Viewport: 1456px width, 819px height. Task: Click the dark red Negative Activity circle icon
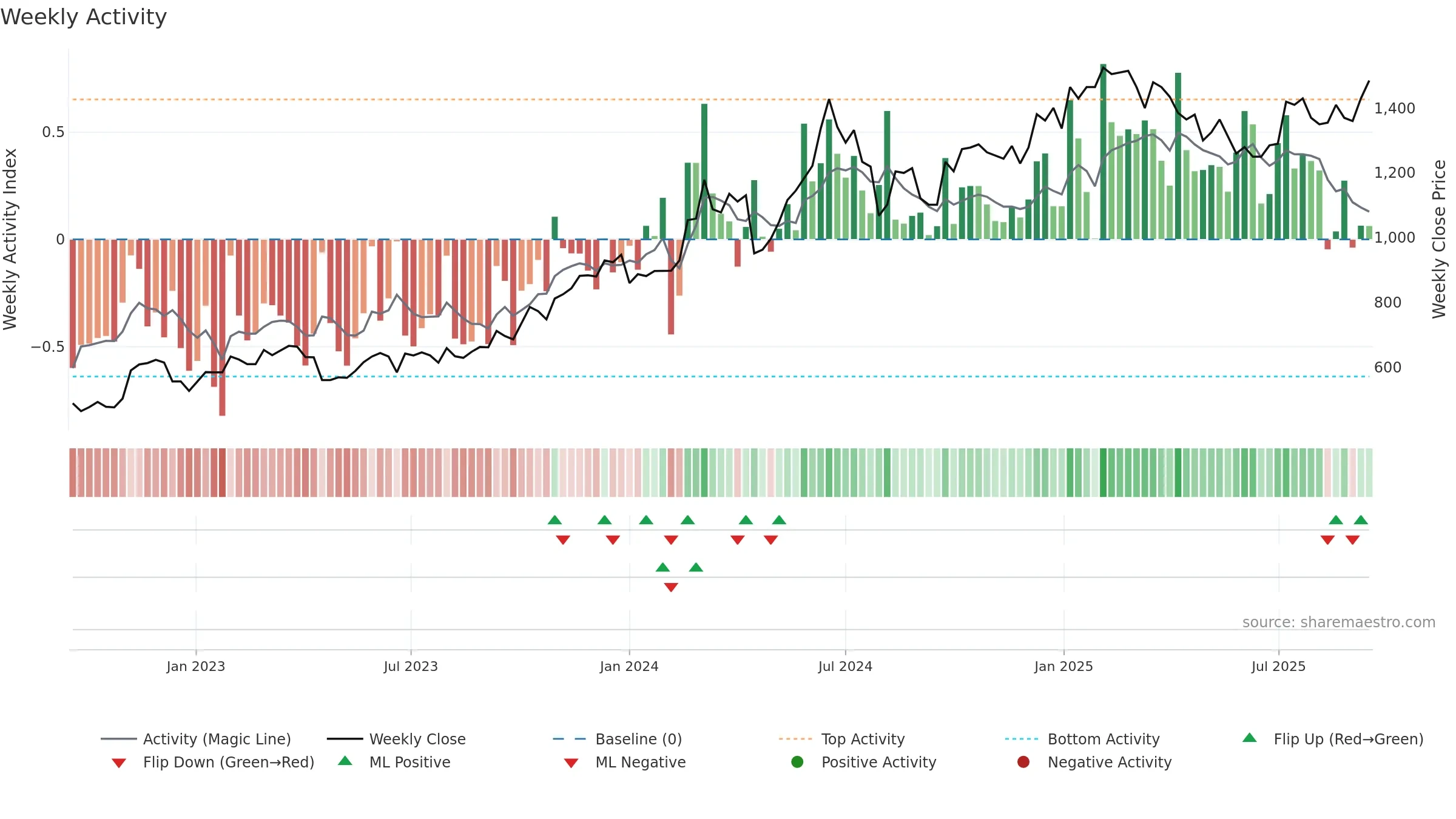[x=1023, y=762]
